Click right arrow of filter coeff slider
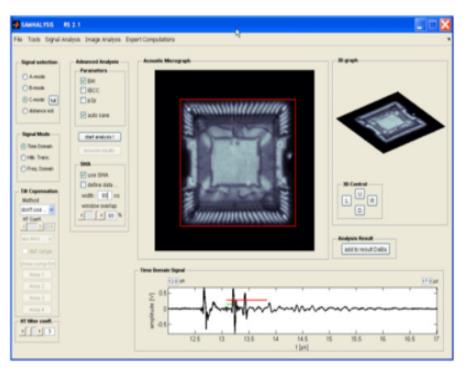The width and height of the screenshot is (466, 376). tap(40, 331)
